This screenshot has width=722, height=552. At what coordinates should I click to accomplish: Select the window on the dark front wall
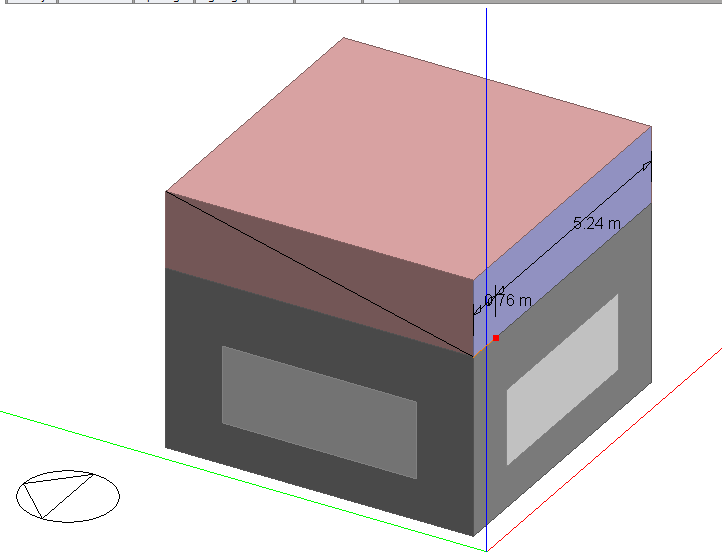[320, 413]
